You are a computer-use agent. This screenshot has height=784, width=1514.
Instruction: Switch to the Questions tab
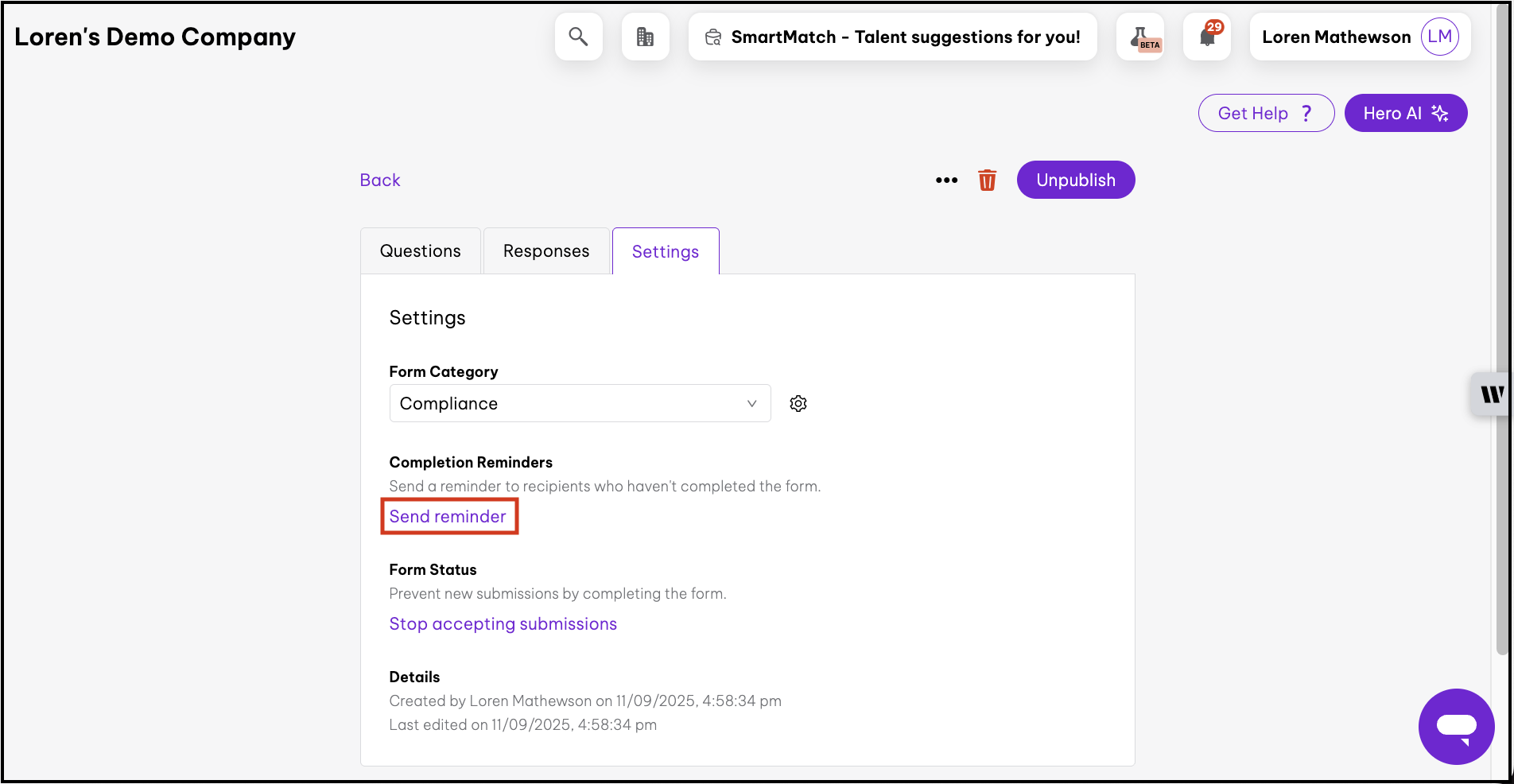point(420,251)
